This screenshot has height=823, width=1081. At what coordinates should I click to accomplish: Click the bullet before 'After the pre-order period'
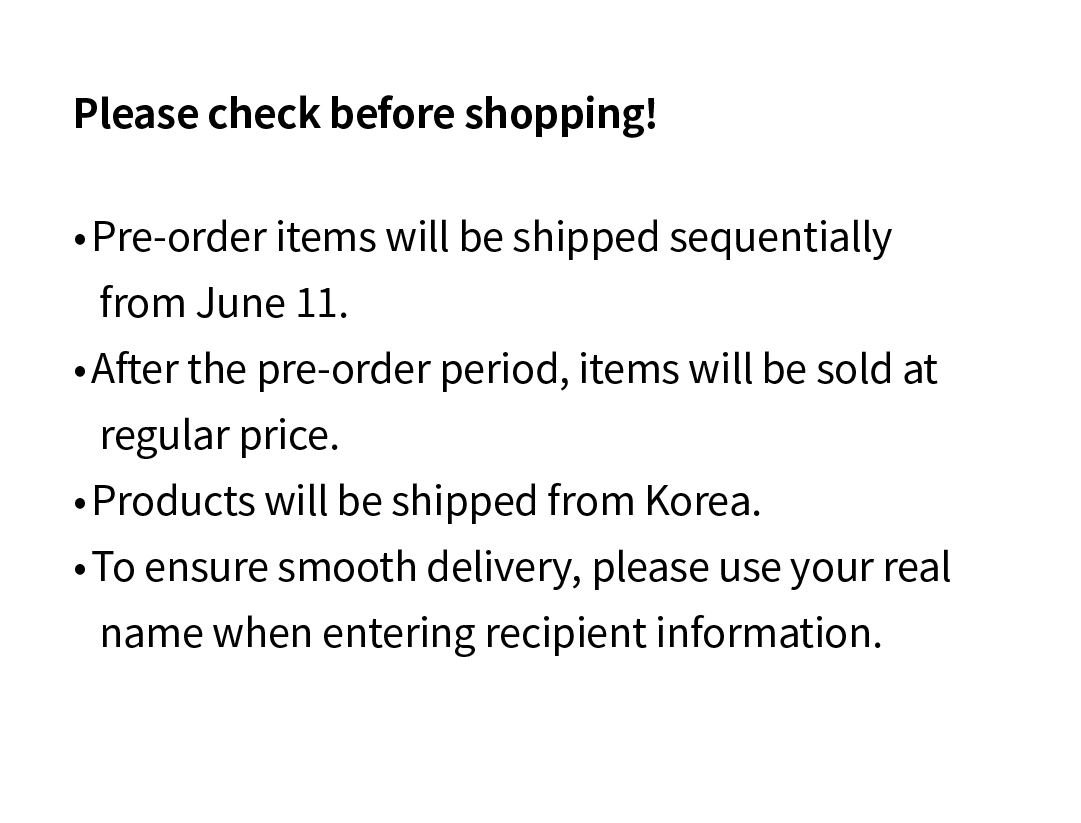pos(80,373)
